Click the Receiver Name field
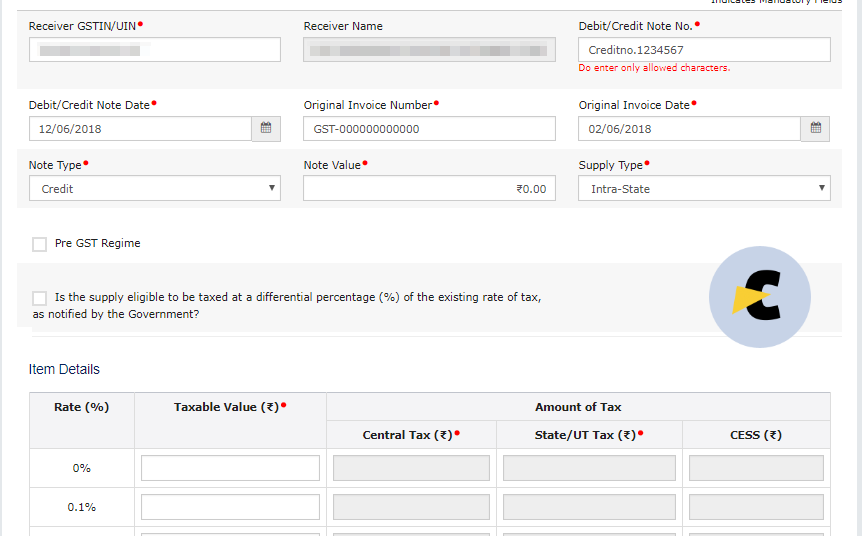The image size is (862, 536). 429,50
